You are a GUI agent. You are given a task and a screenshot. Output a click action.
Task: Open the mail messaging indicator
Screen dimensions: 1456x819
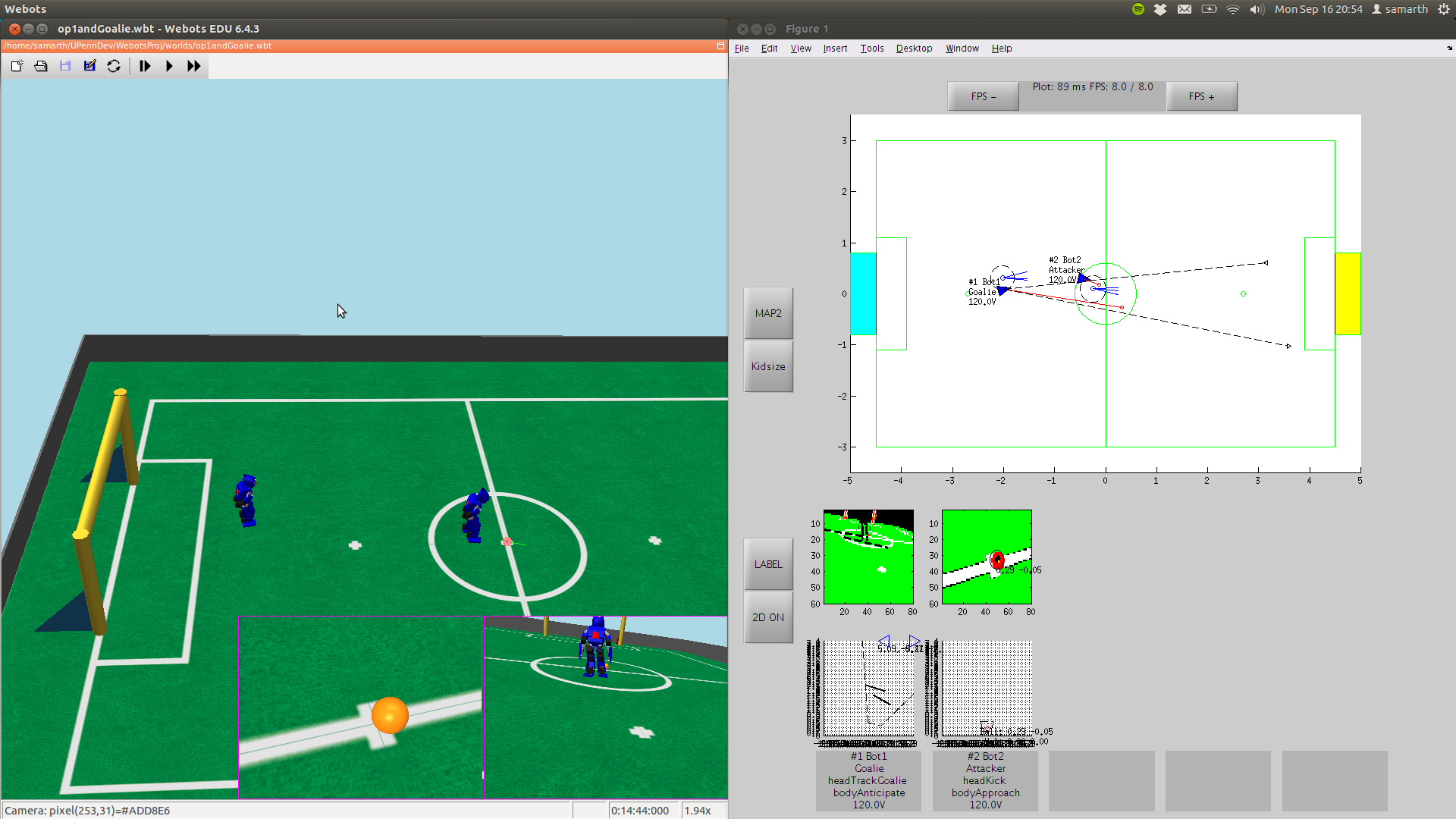[1185, 9]
